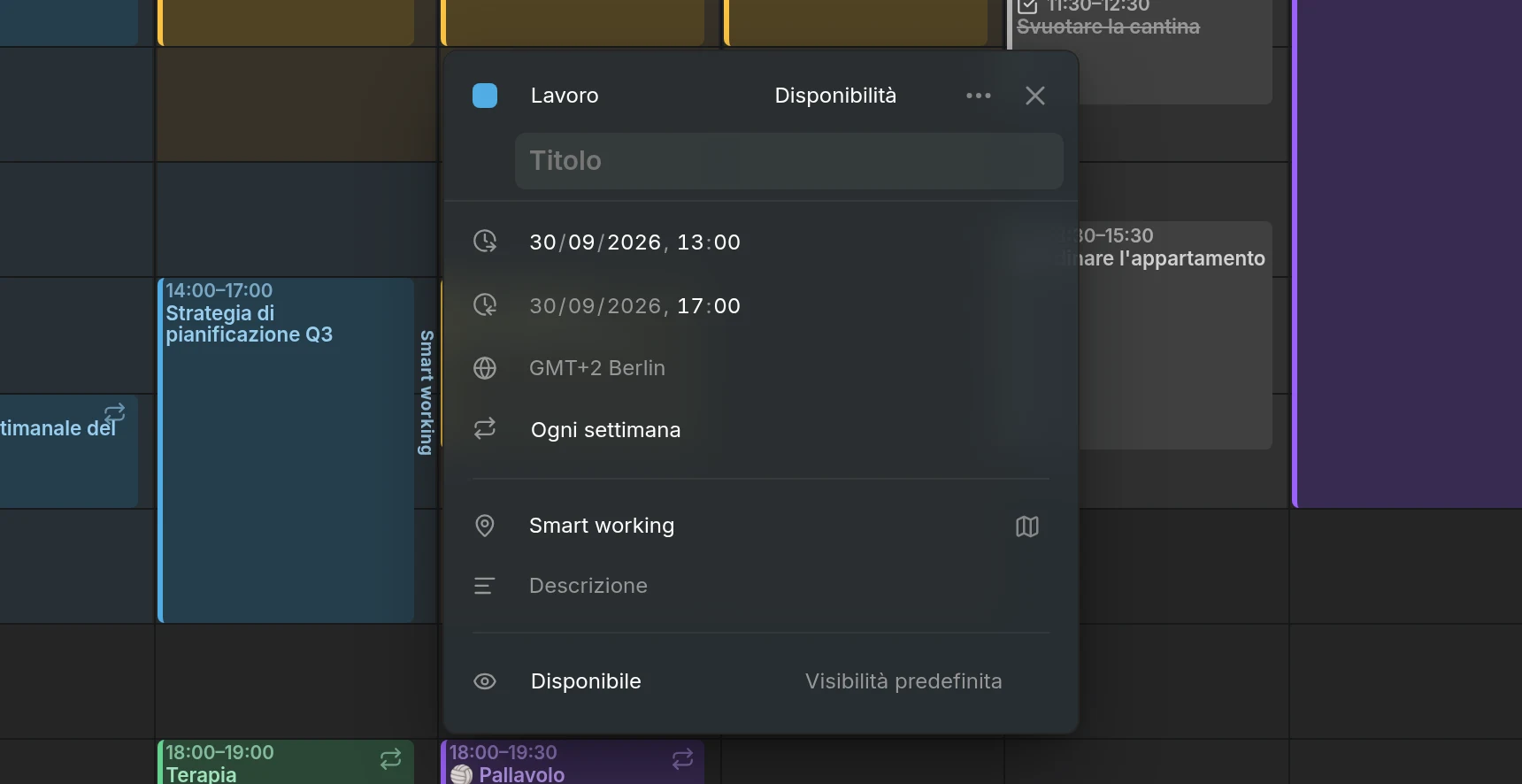Edit start date 30/09/2026, 13:00
This screenshot has height=784, width=1522.
[634, 242]
